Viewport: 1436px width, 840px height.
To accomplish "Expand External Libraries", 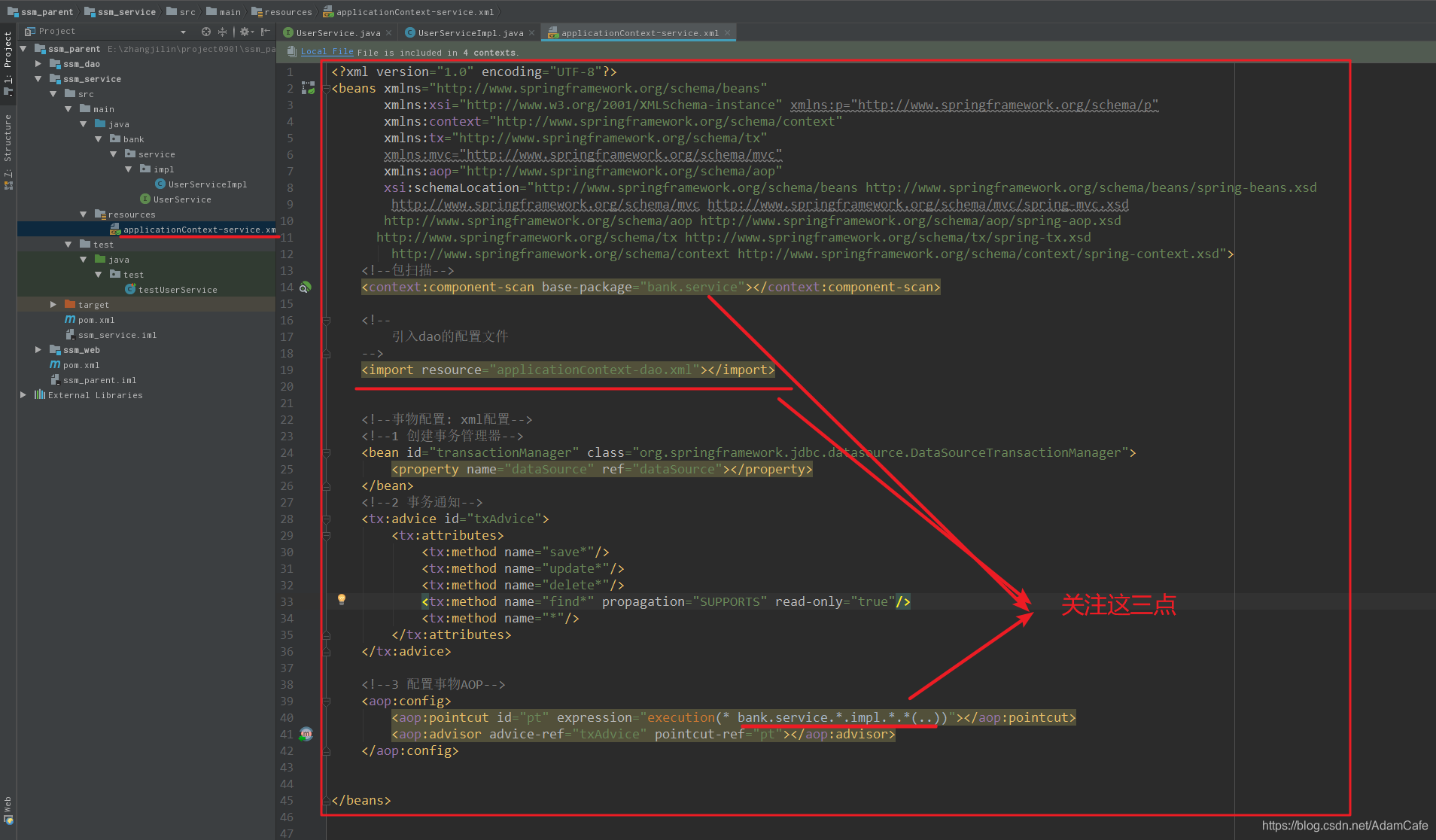I will [23, 395].
